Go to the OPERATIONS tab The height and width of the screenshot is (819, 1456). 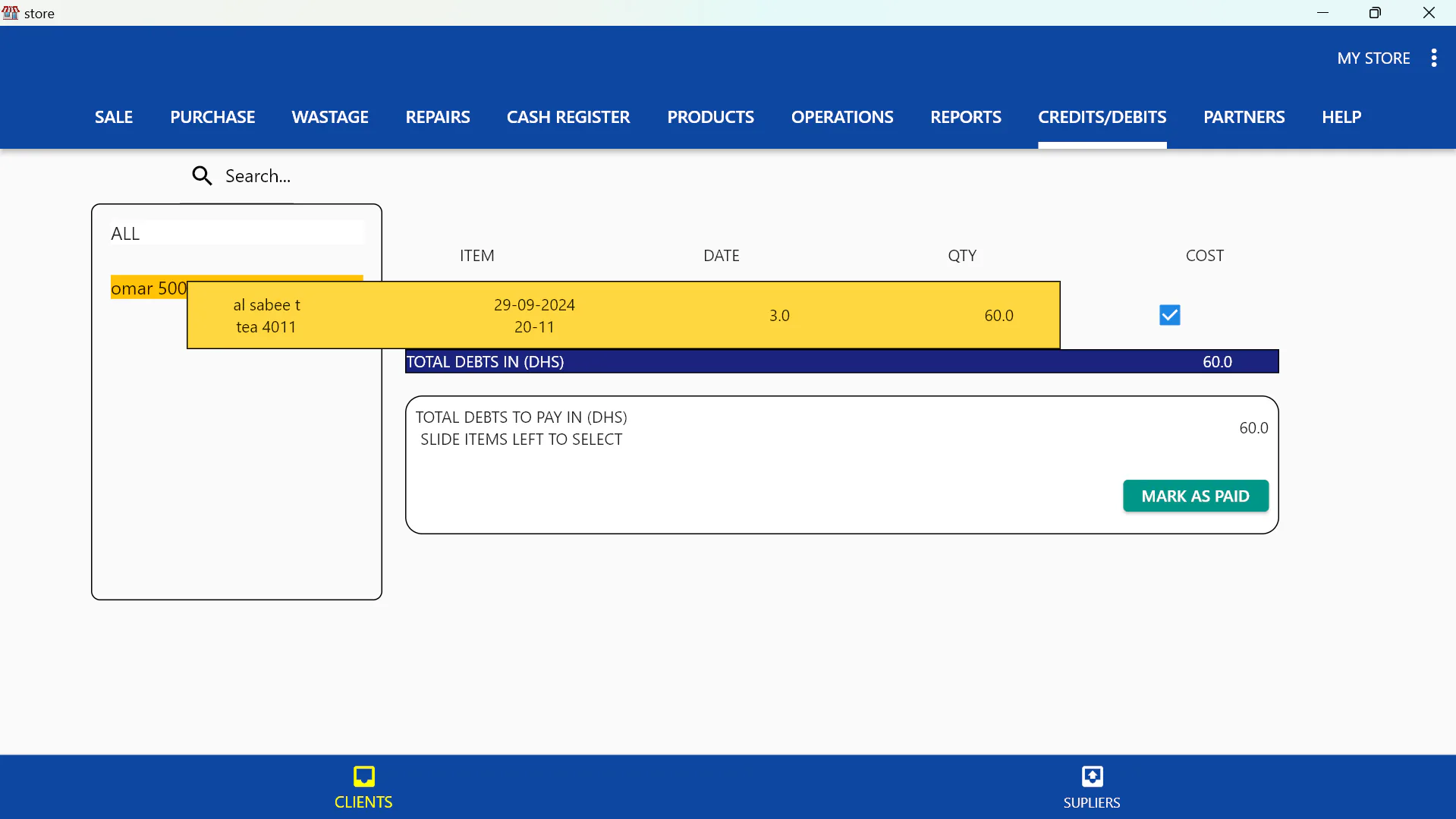click(842, 117)
